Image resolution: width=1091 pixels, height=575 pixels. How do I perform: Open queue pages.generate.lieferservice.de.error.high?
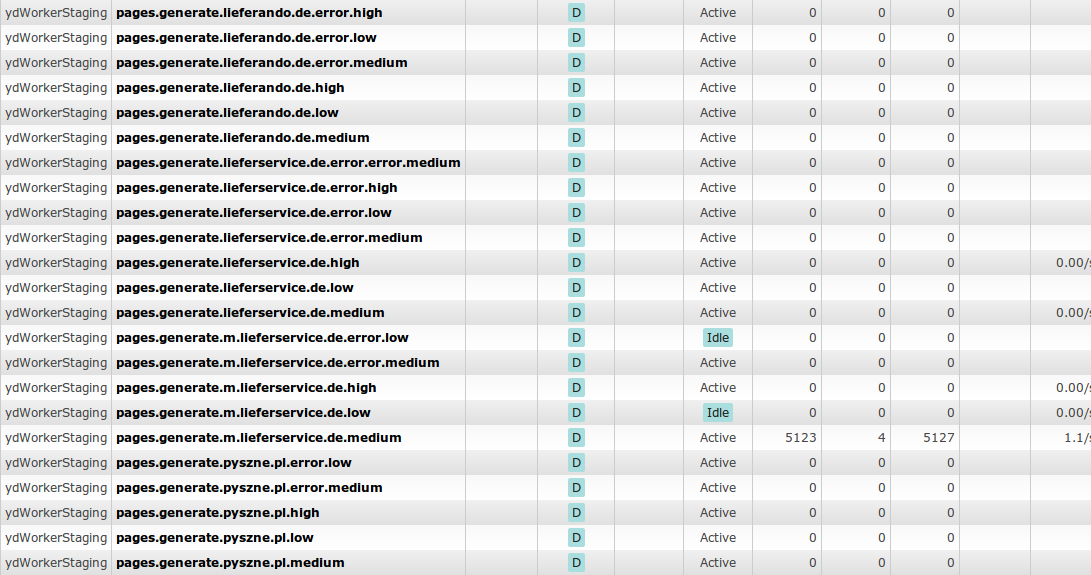257,188
